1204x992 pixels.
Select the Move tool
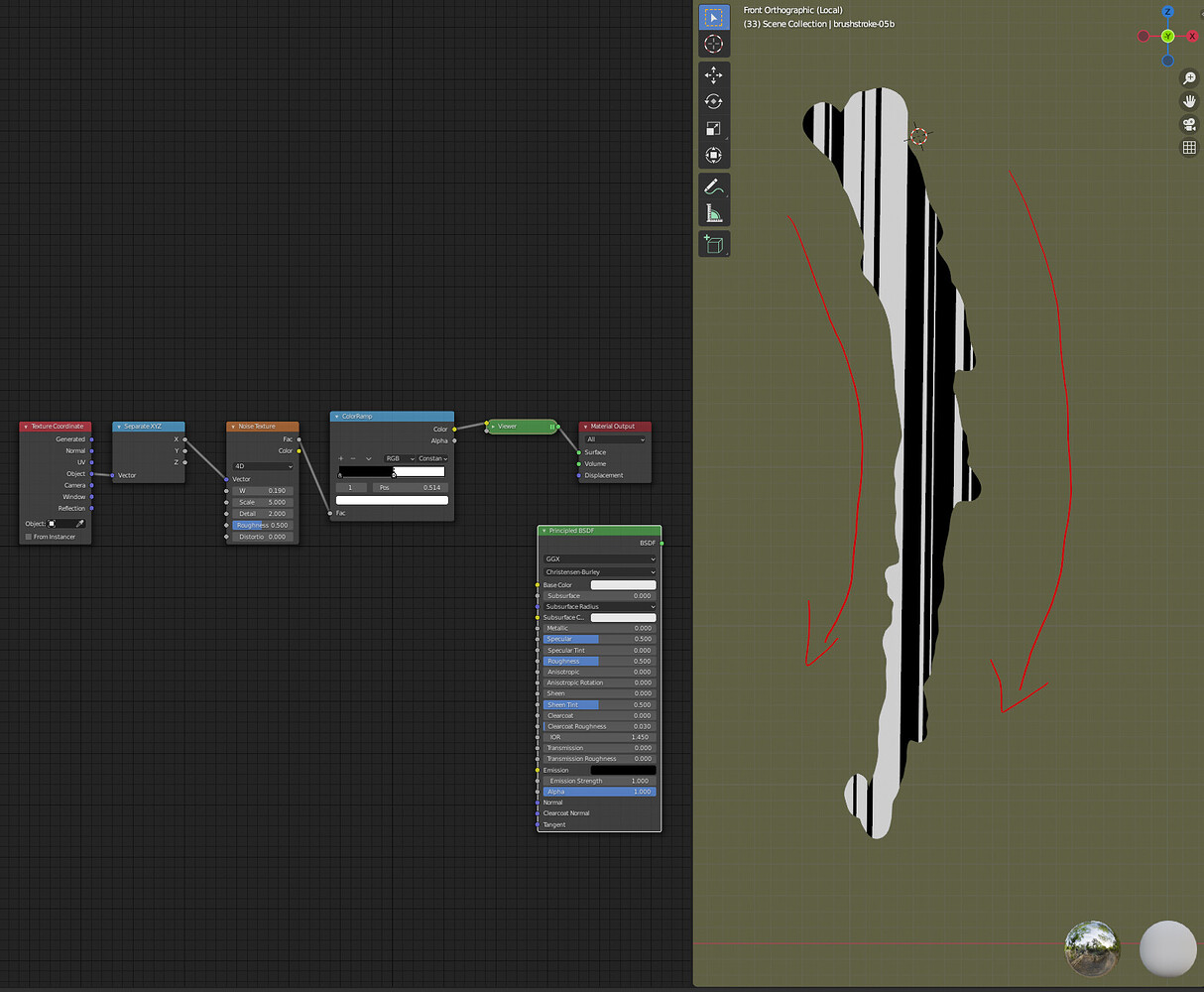pos(714,74)
